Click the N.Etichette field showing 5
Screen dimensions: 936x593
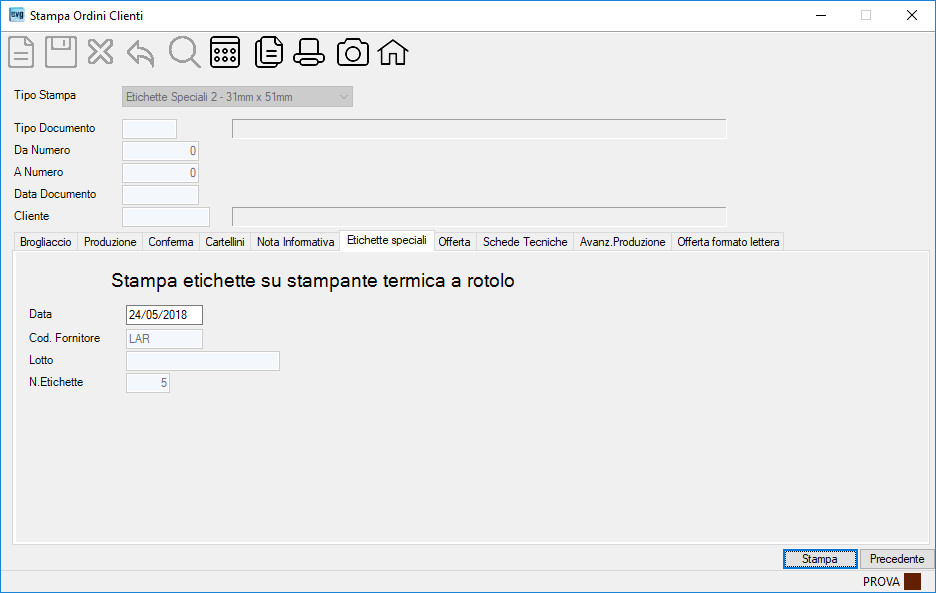coord(147,383)
